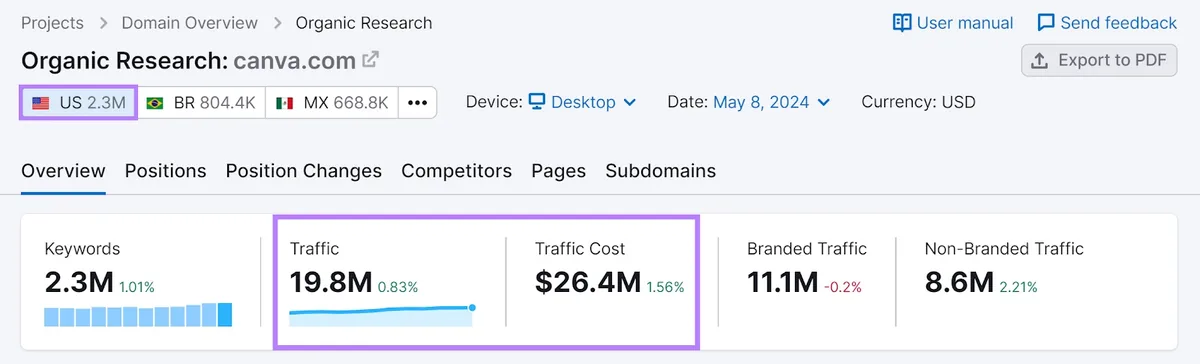1200x364 pixels.
Task: Switch to the Overview tab
Action: [63, 171]
